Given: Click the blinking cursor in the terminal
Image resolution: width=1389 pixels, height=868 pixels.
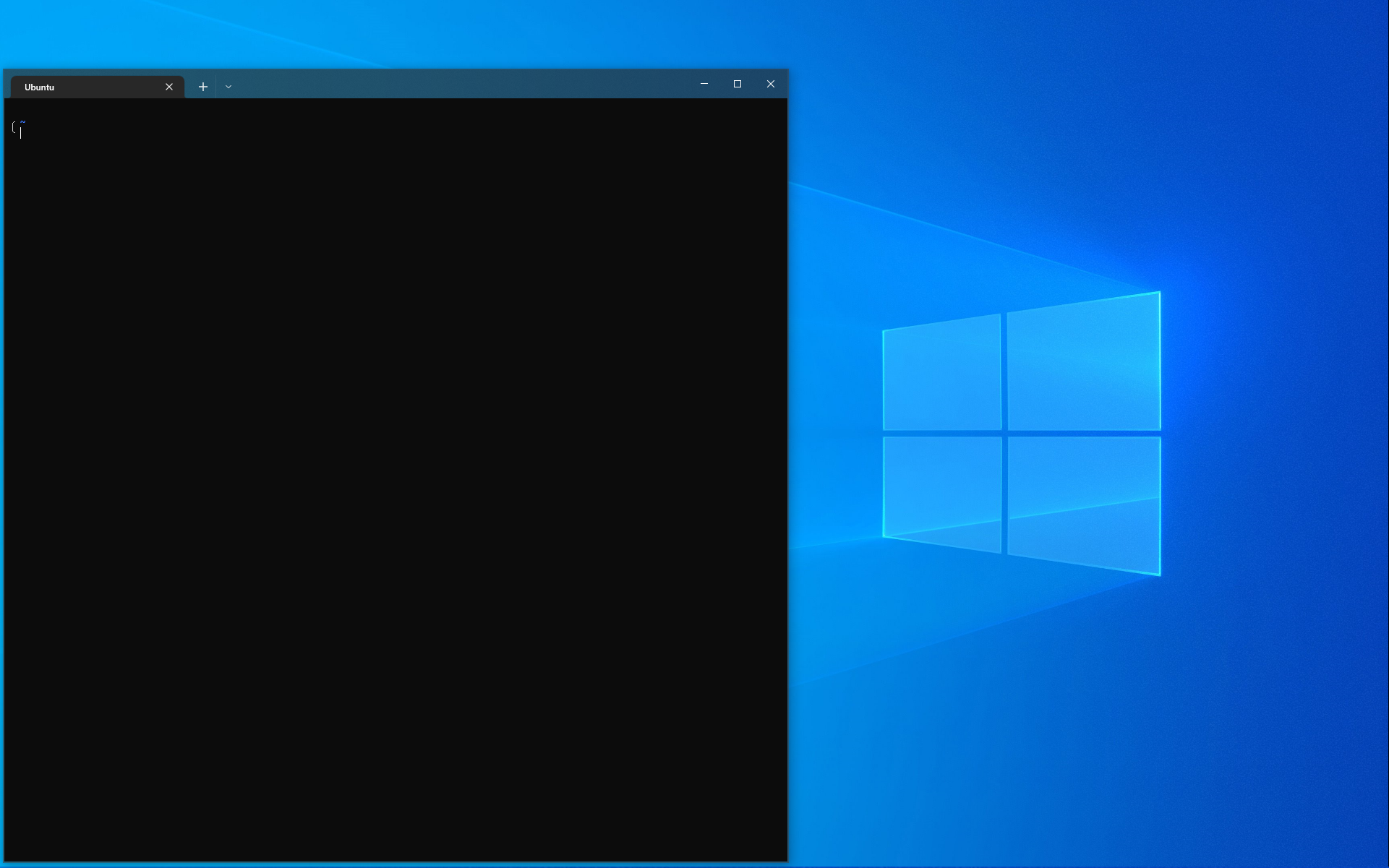Looking at the screenshot, I should coord(21,132).
